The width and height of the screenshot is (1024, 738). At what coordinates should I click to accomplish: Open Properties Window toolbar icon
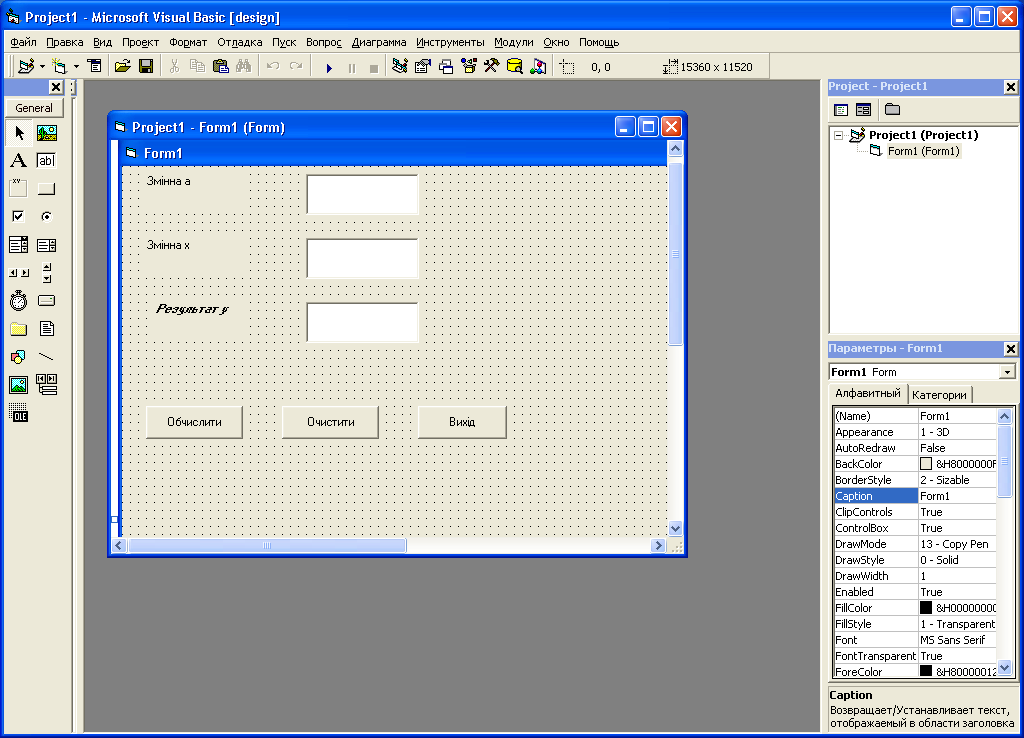(x=423, y=67)
